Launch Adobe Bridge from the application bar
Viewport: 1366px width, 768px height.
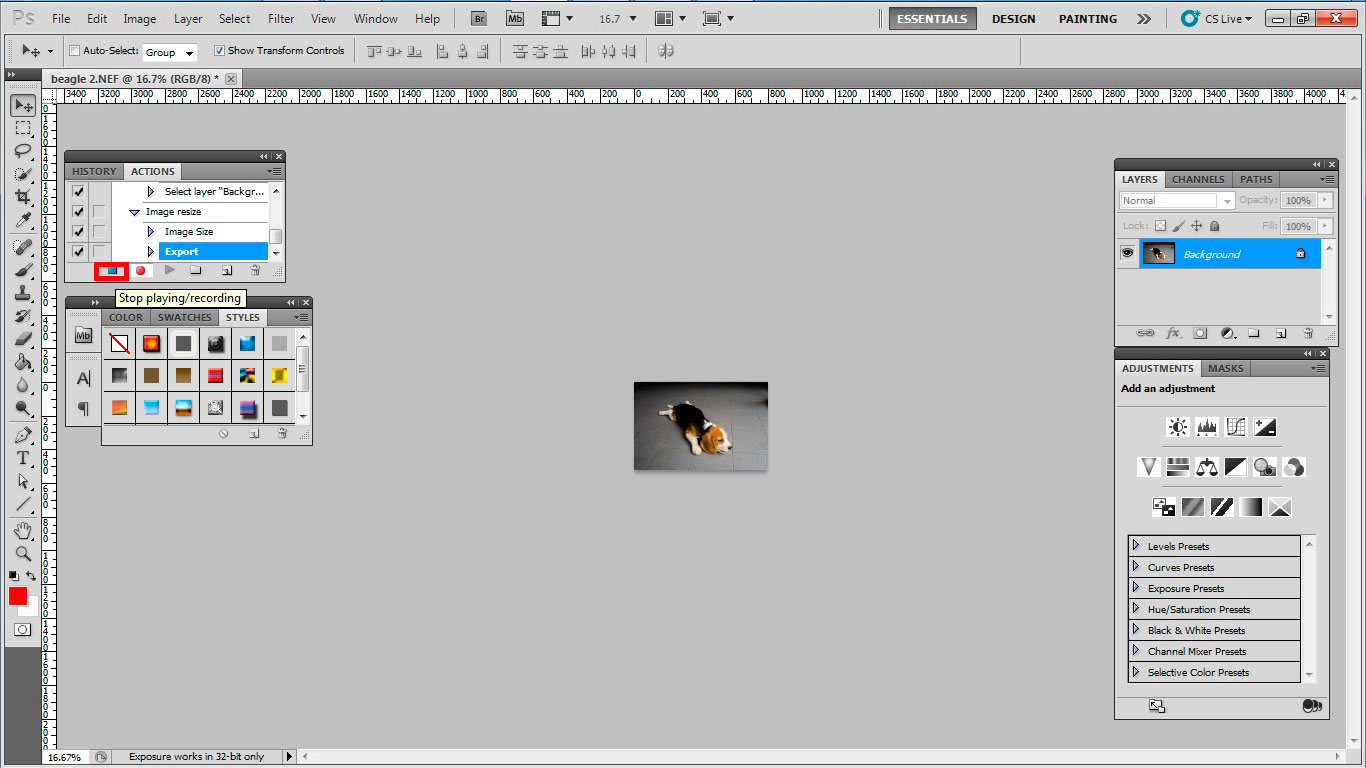click(x=478, y=17)
